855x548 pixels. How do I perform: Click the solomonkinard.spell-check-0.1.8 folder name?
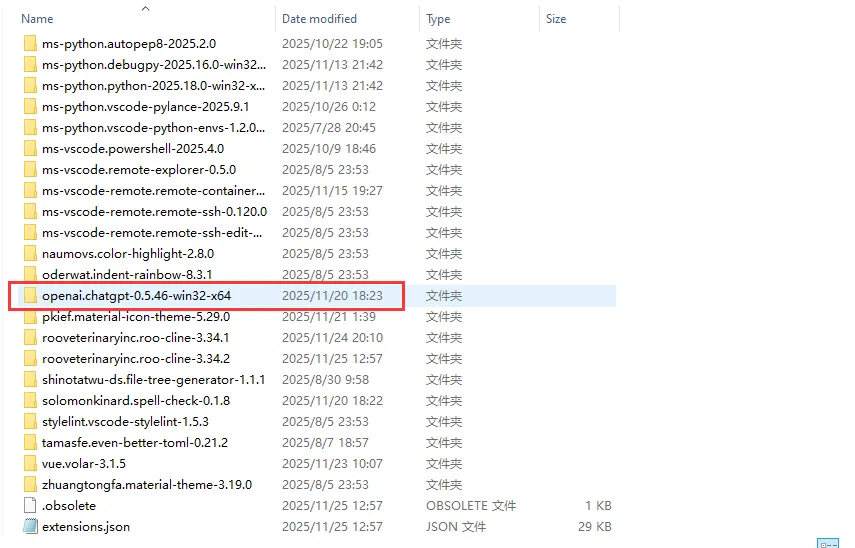point(136,400)
